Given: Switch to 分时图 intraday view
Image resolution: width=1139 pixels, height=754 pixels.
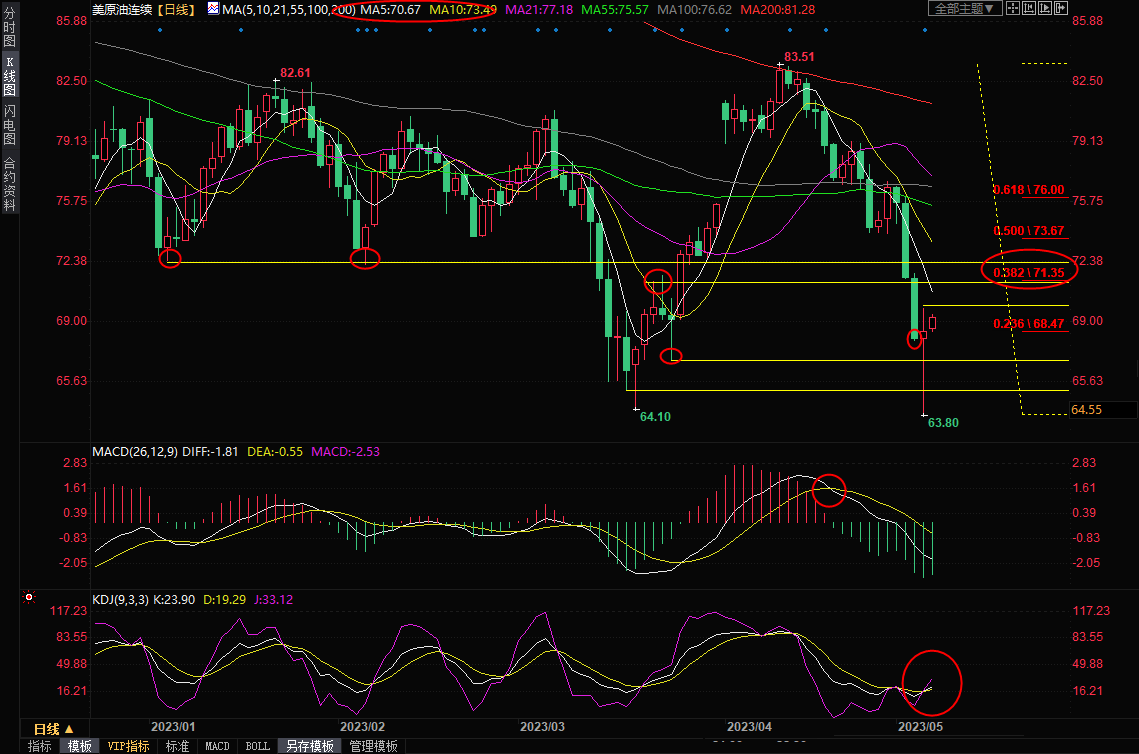Looking at the screenshot, I should (9, 28).
